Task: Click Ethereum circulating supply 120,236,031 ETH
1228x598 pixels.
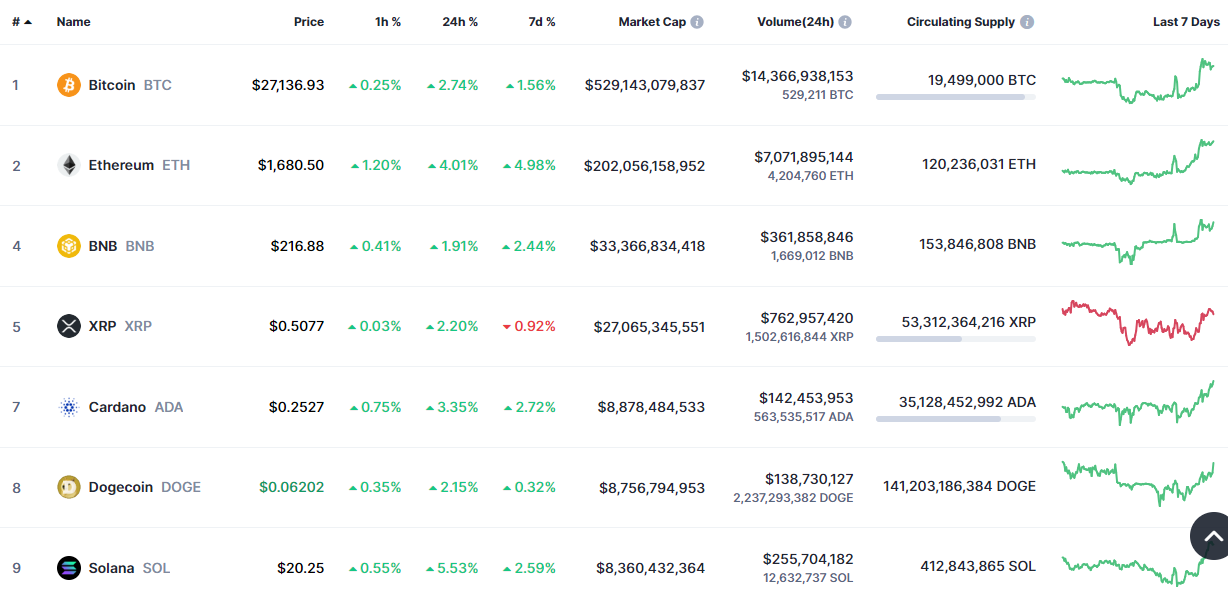Action: [979, 164]
